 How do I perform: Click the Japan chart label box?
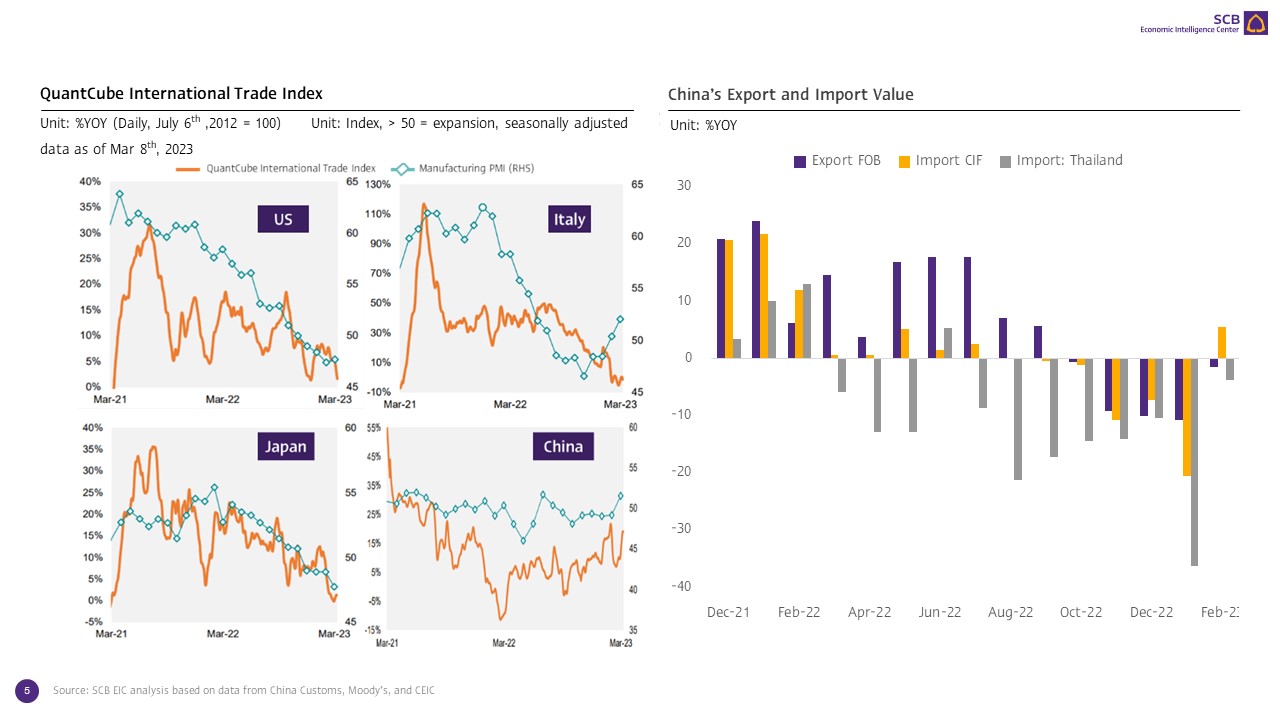(x=283, y=446)
